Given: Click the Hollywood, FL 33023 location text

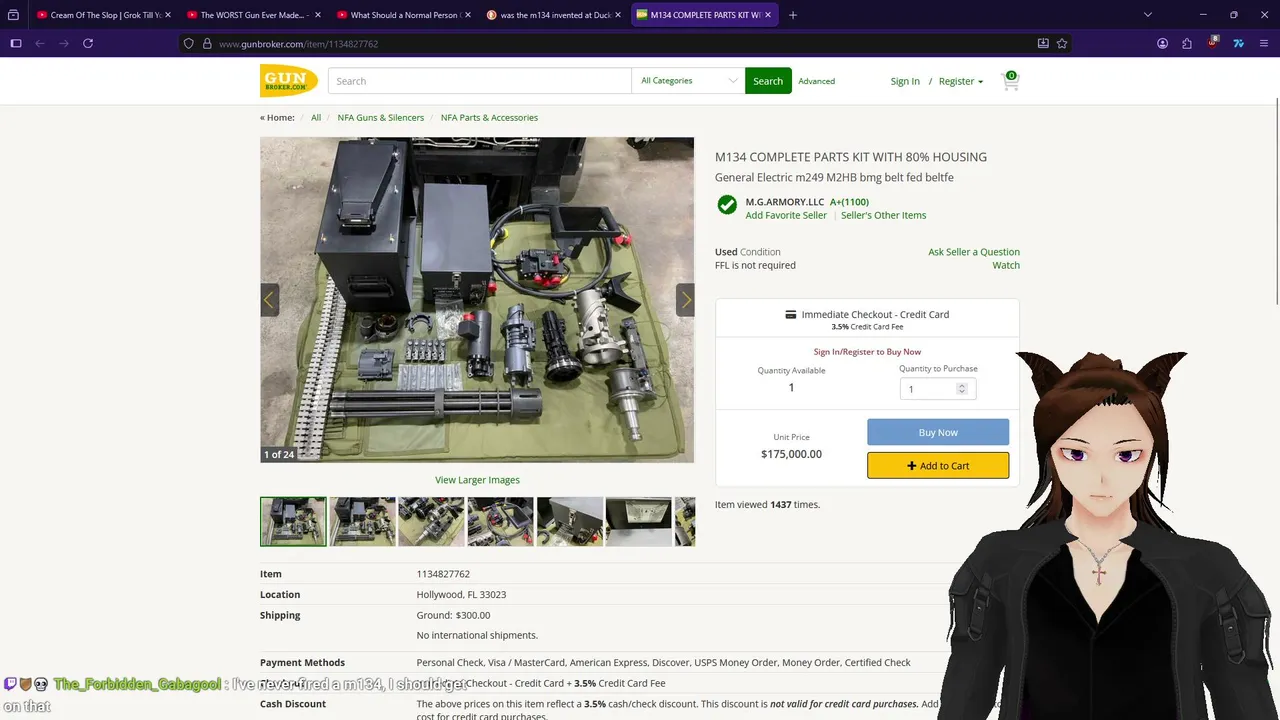Looking at the screenshot, I should coord(461,595).
